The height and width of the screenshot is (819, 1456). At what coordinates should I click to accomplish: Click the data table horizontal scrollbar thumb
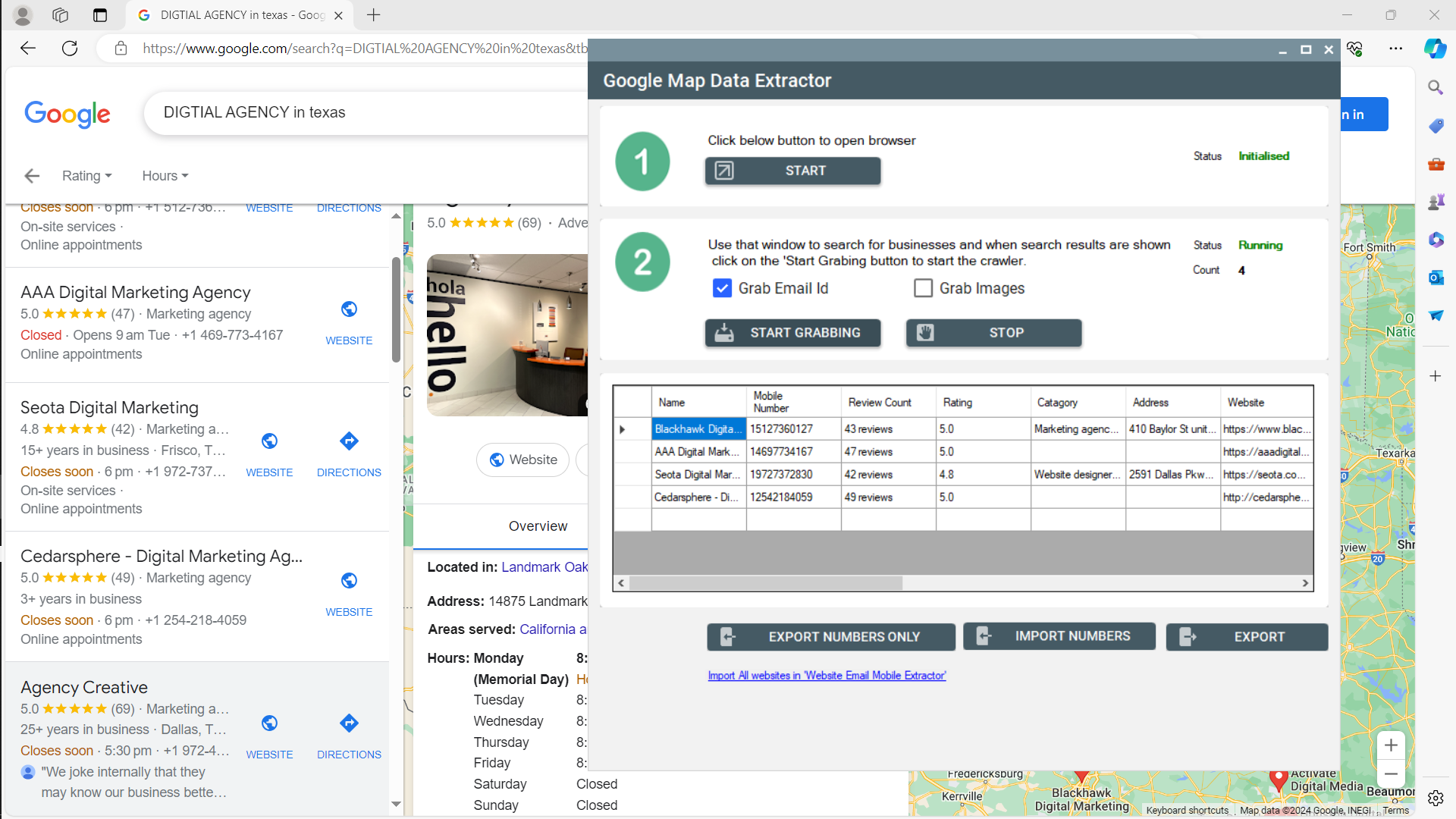tap(765, 583)
